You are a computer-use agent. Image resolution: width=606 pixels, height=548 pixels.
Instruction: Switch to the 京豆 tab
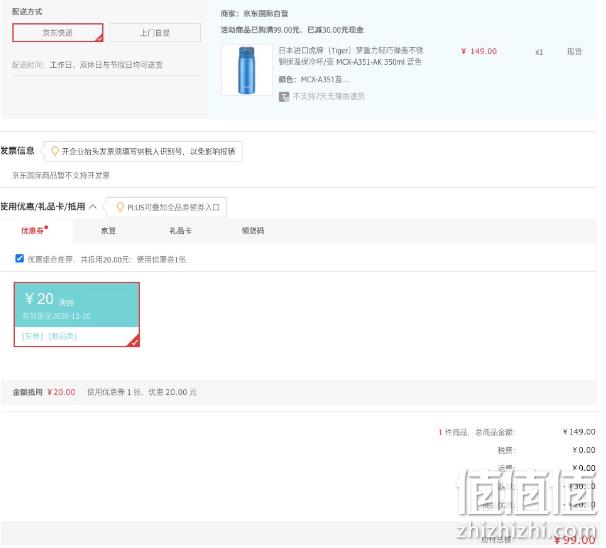pos(108,231)
